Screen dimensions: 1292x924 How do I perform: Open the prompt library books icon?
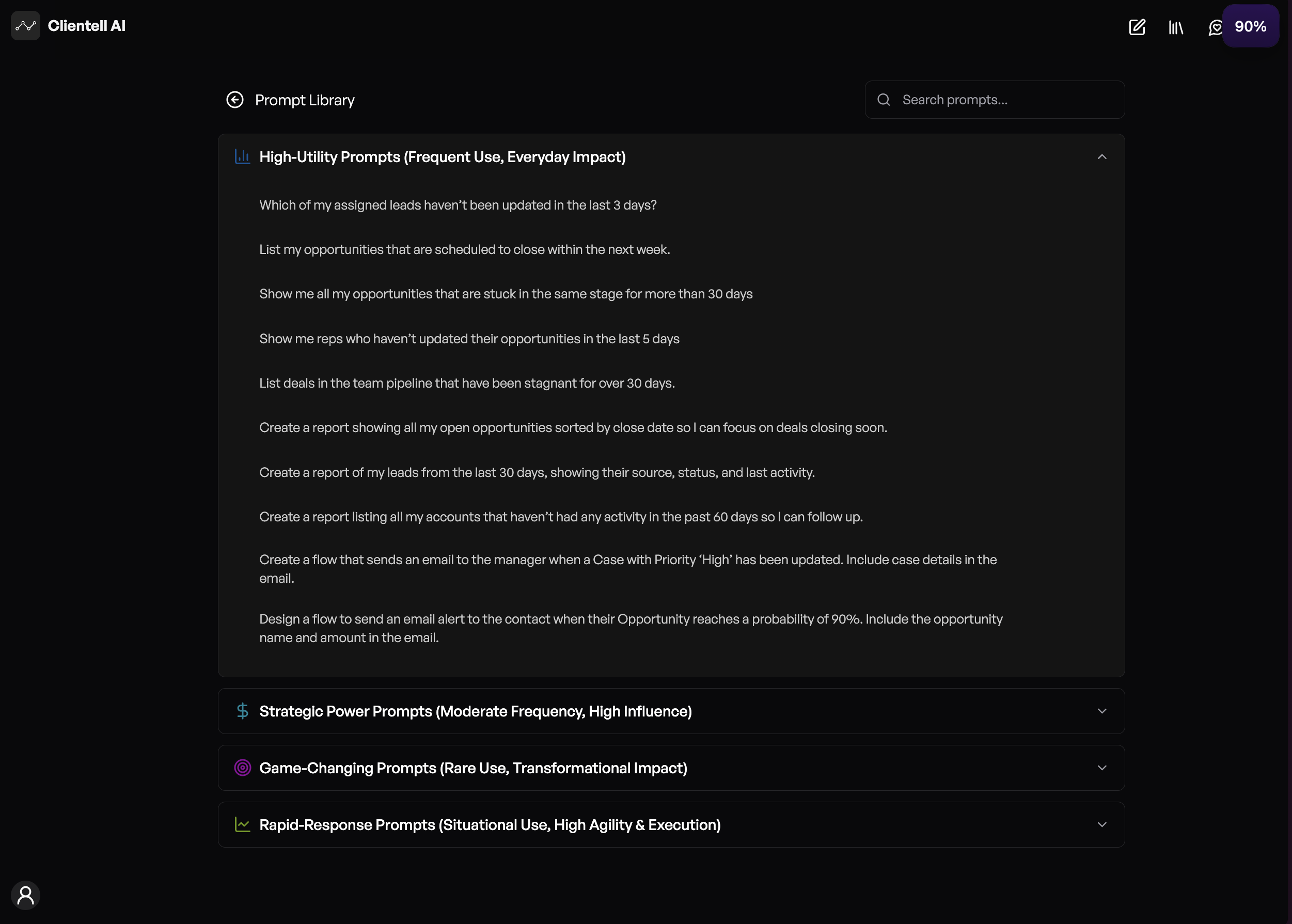coord(1176,27)
